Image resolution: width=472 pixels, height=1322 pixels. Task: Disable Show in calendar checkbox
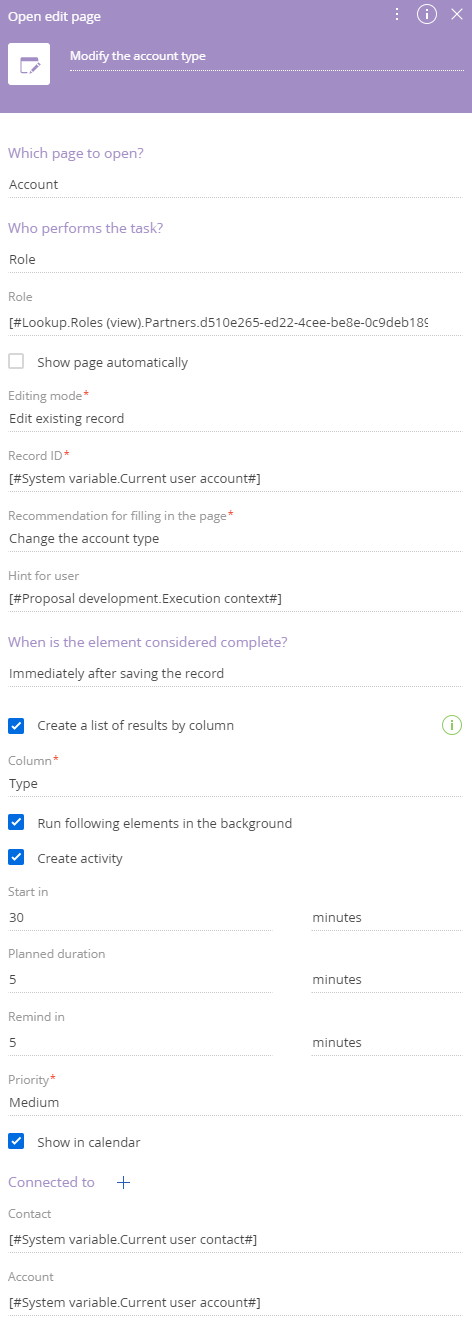16,1141
